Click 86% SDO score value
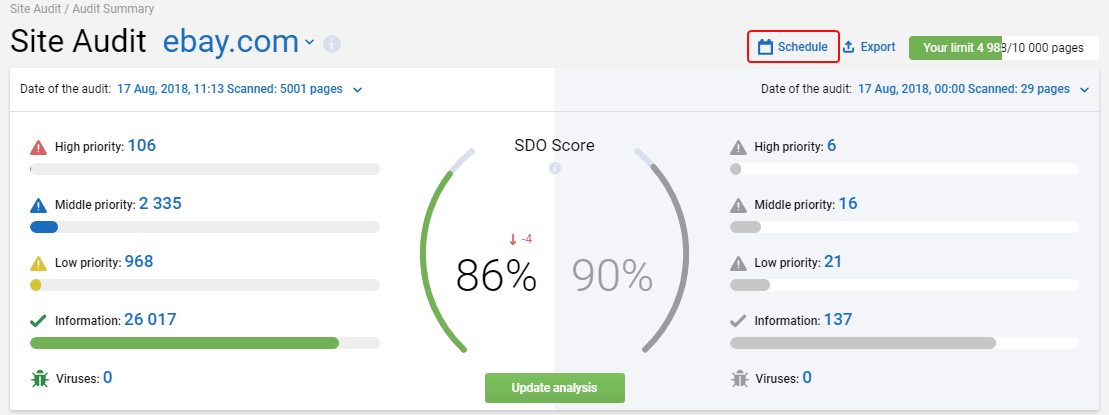 coord(496,275)
